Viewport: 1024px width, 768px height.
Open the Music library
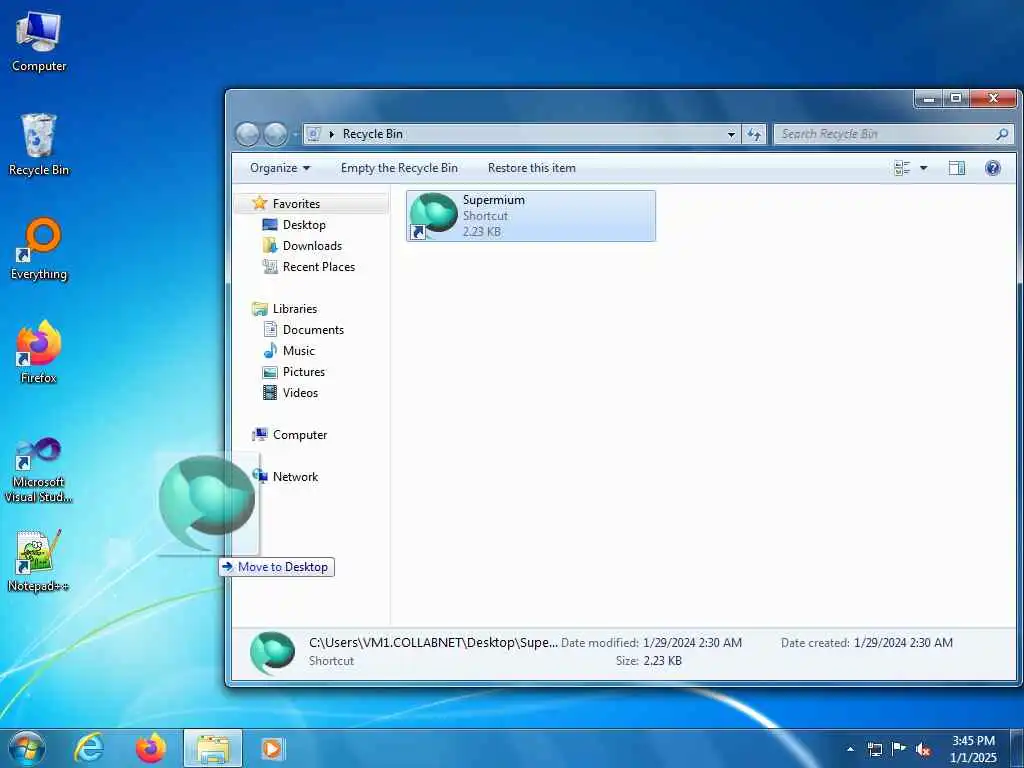pyautogui.click(x=298, y=351)
